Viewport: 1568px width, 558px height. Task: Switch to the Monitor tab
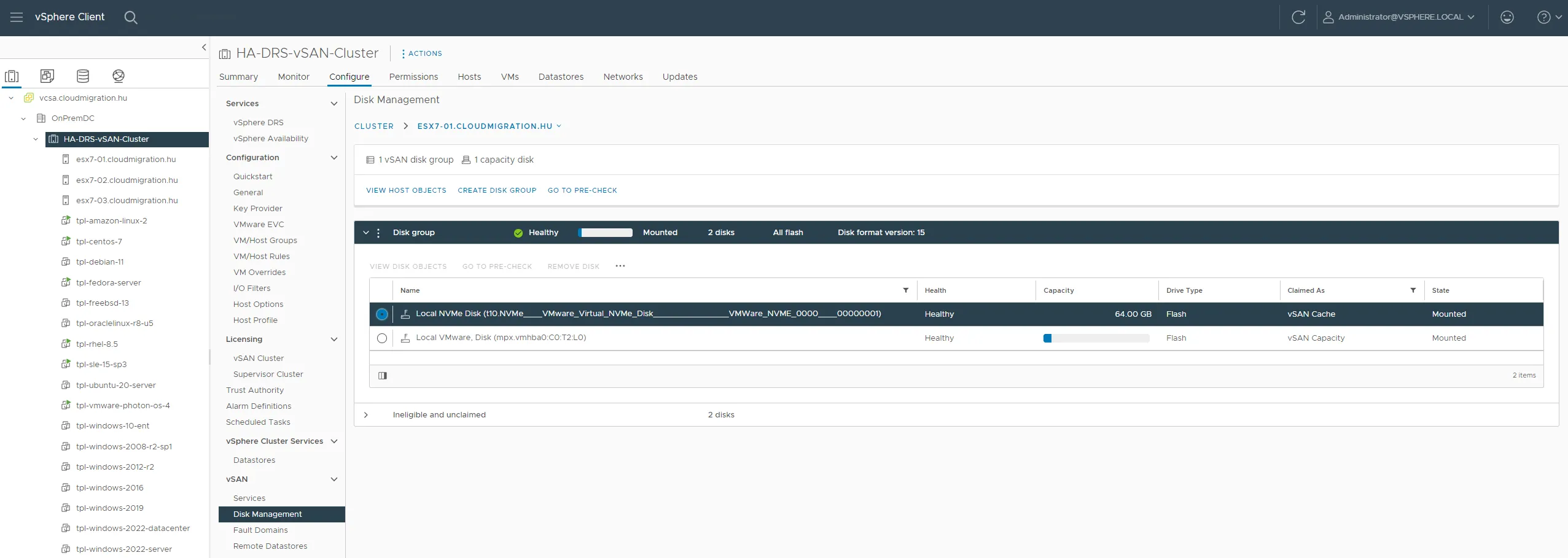294,77
